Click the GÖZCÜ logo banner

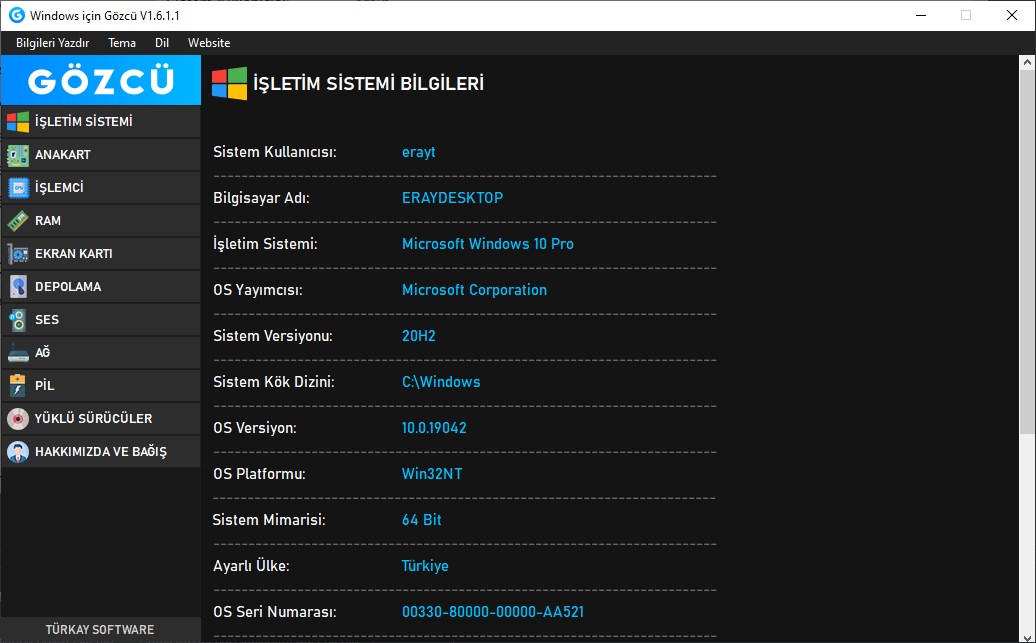click(x=100, y=80)
